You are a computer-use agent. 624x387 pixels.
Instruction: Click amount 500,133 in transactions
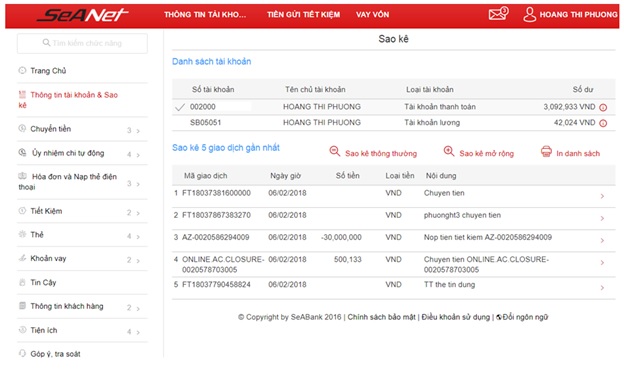pyautogui.click(x=347, y=259)
